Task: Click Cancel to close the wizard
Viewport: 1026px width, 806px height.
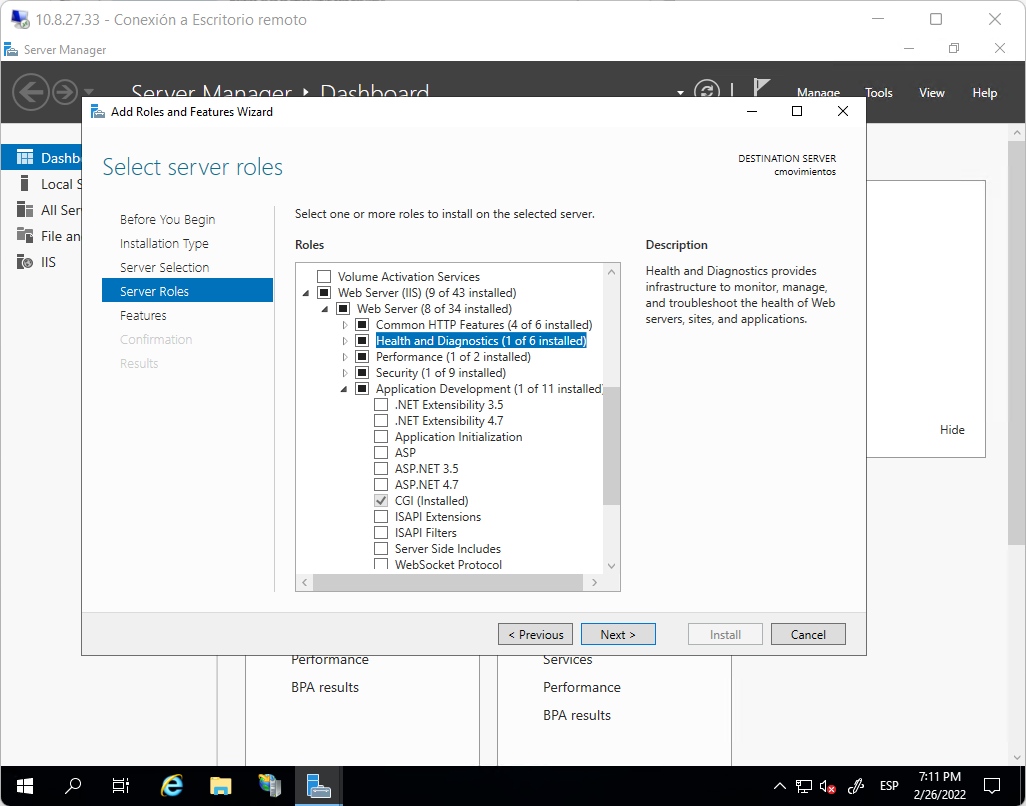Action: coord(808,633)
